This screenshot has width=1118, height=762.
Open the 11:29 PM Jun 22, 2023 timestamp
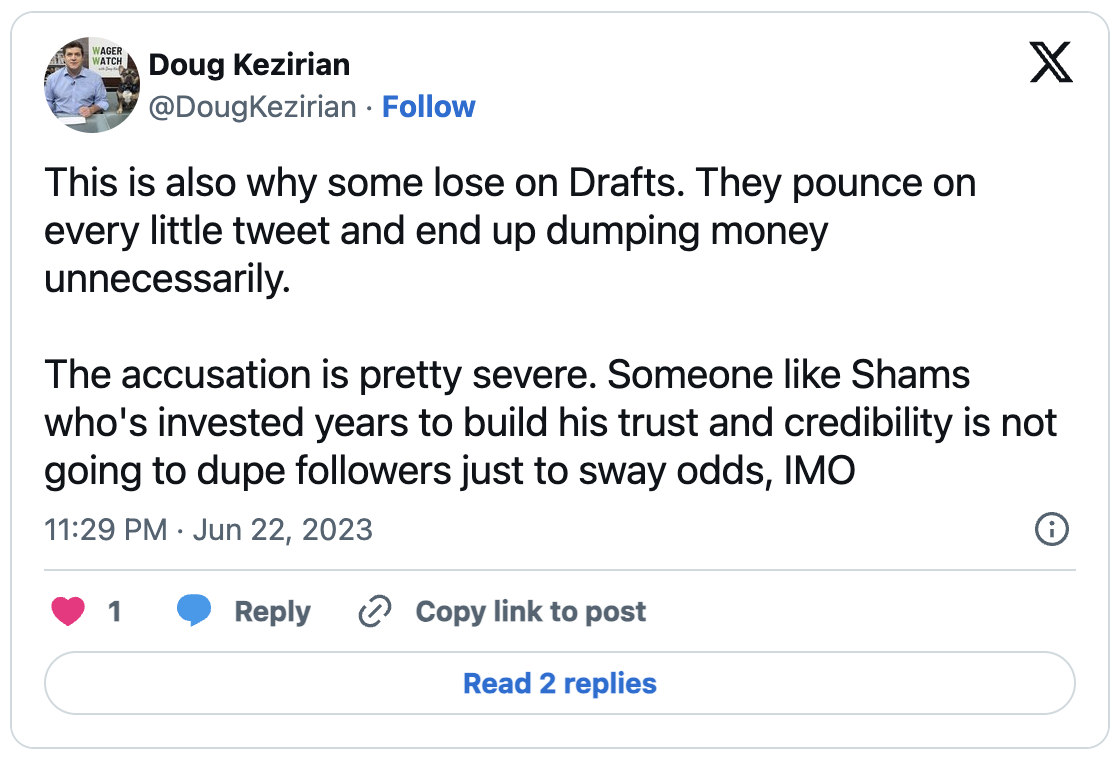208,529
